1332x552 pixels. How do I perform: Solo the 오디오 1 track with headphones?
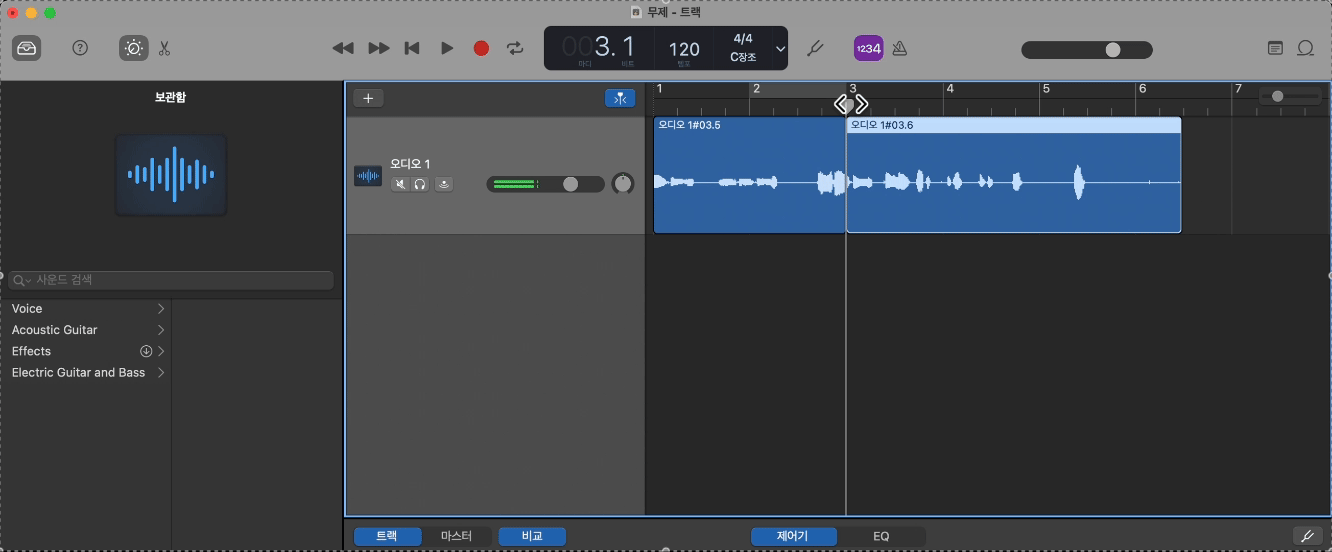pos(420,184)
